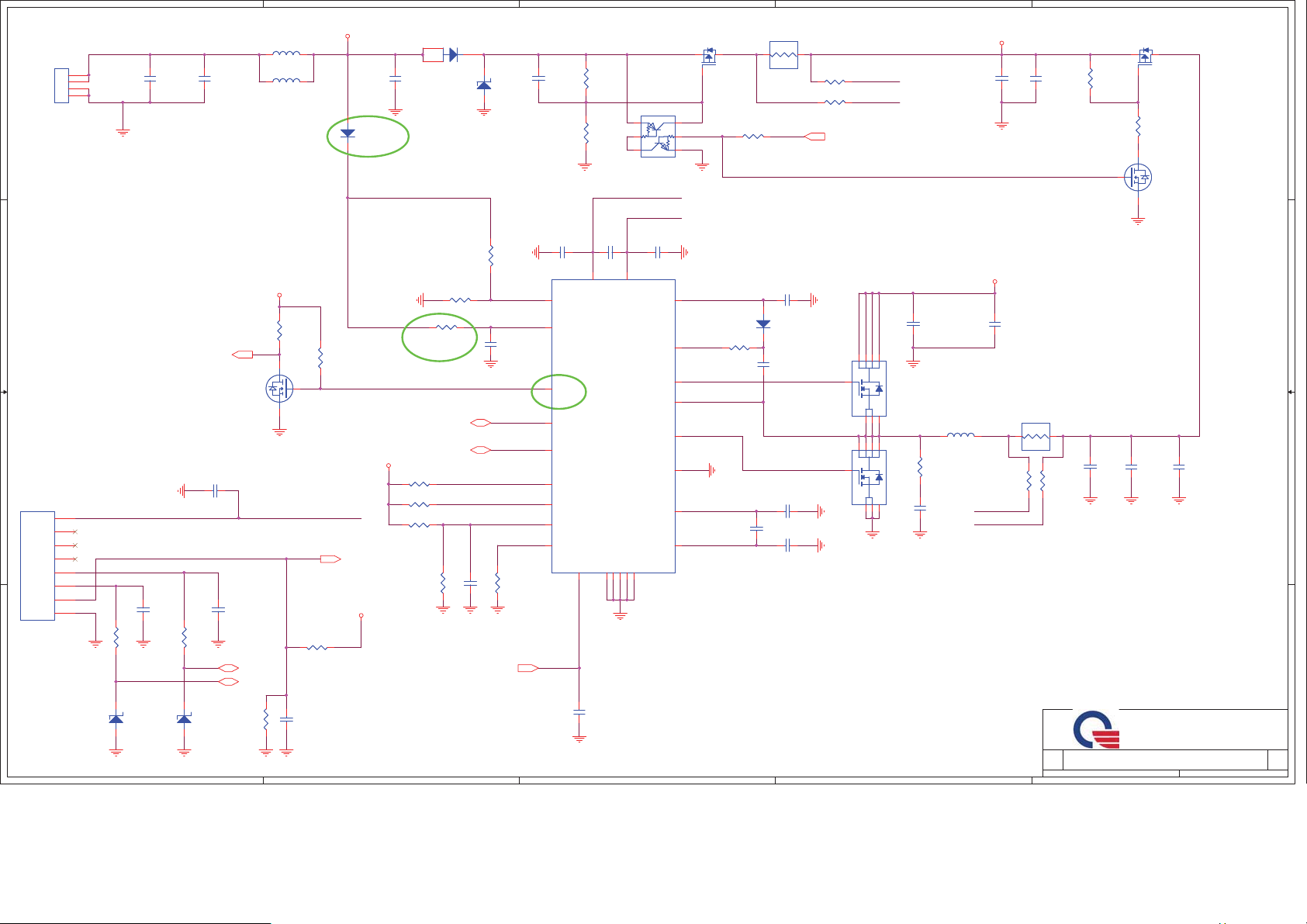Select the leftmost Zener diode at bottom left
The height and width of the screenshot is (924, 1307).
116,719
